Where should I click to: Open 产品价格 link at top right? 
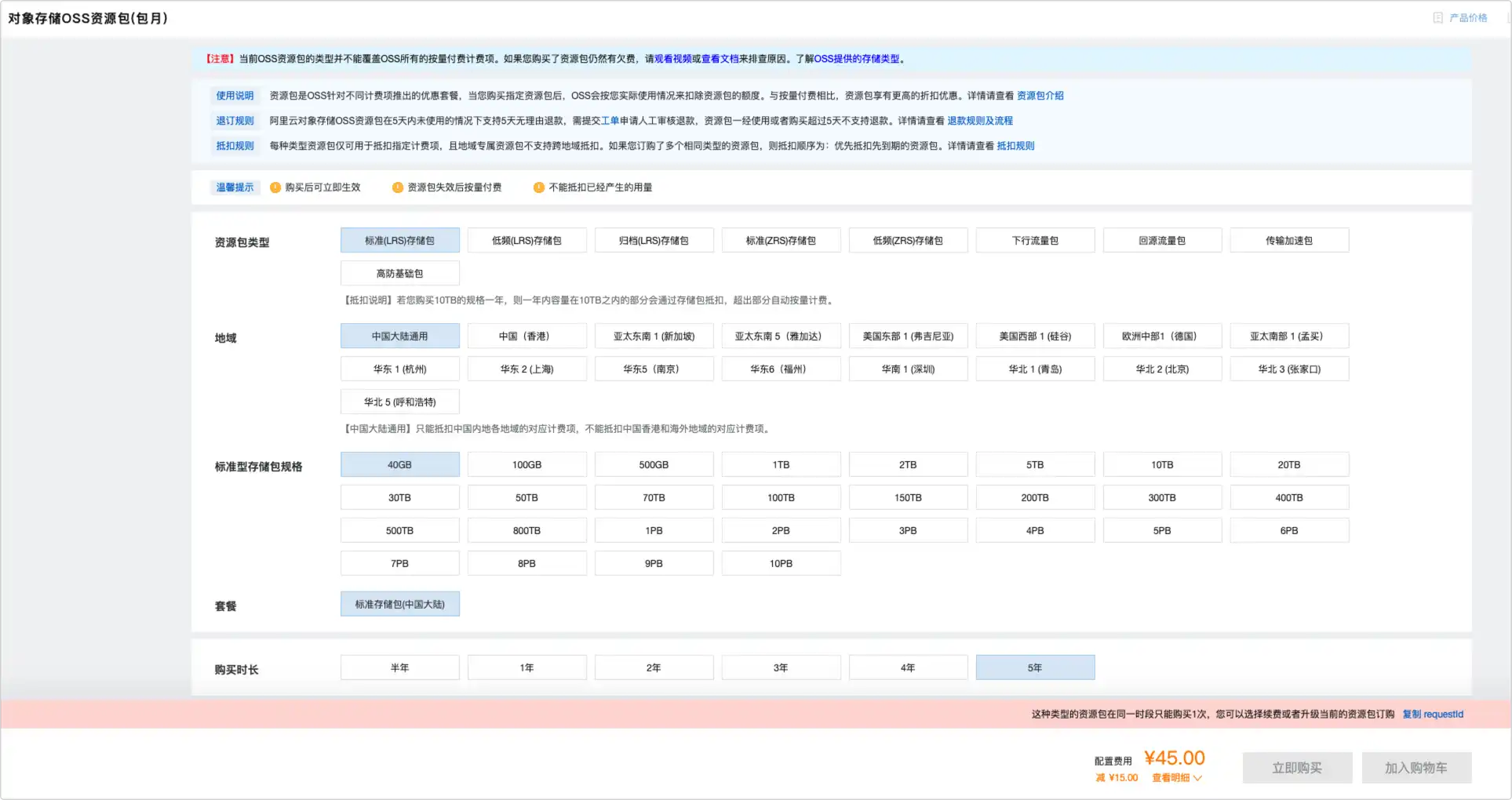1468,18
